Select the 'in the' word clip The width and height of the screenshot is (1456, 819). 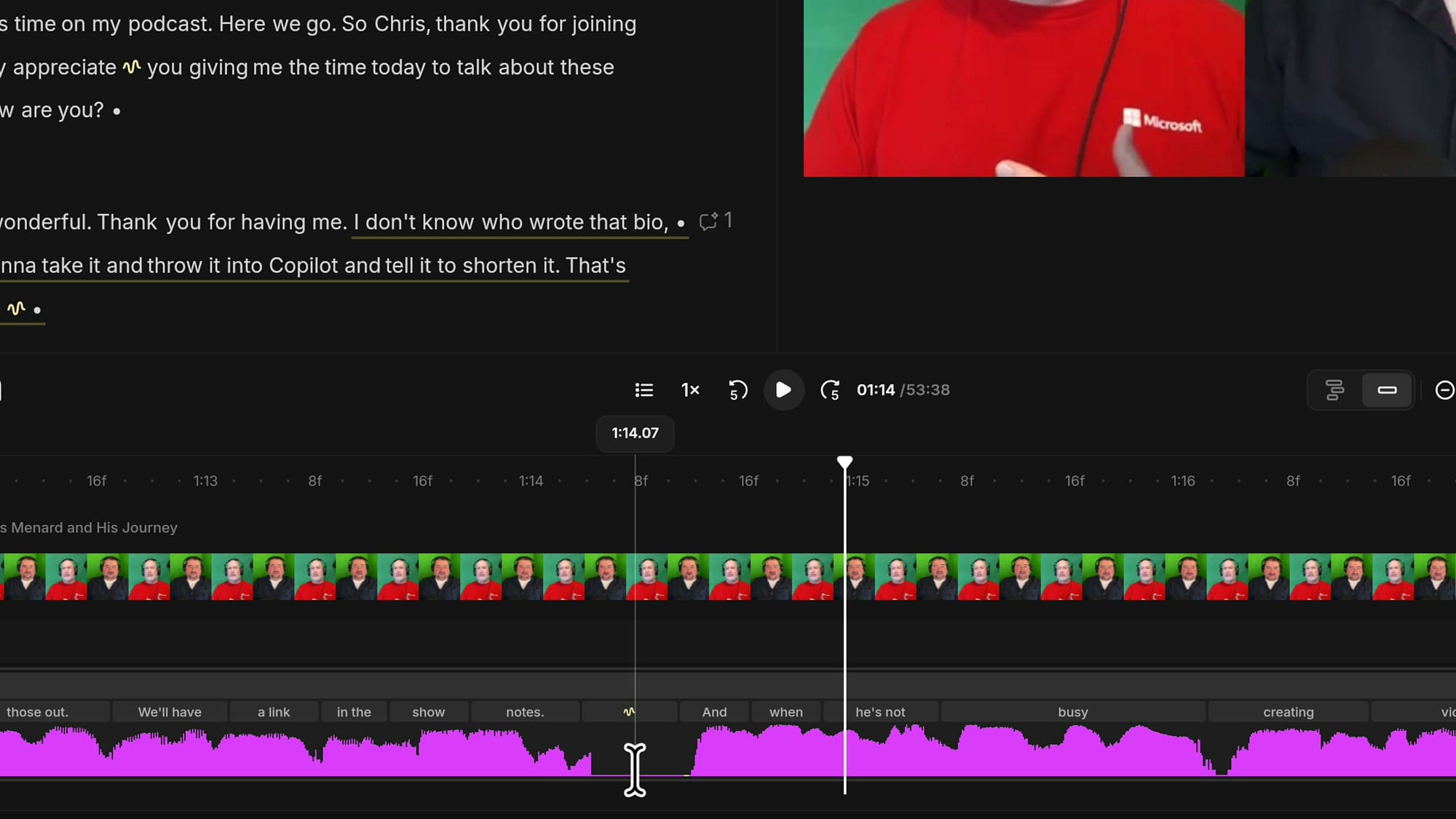tap(354, 712)
